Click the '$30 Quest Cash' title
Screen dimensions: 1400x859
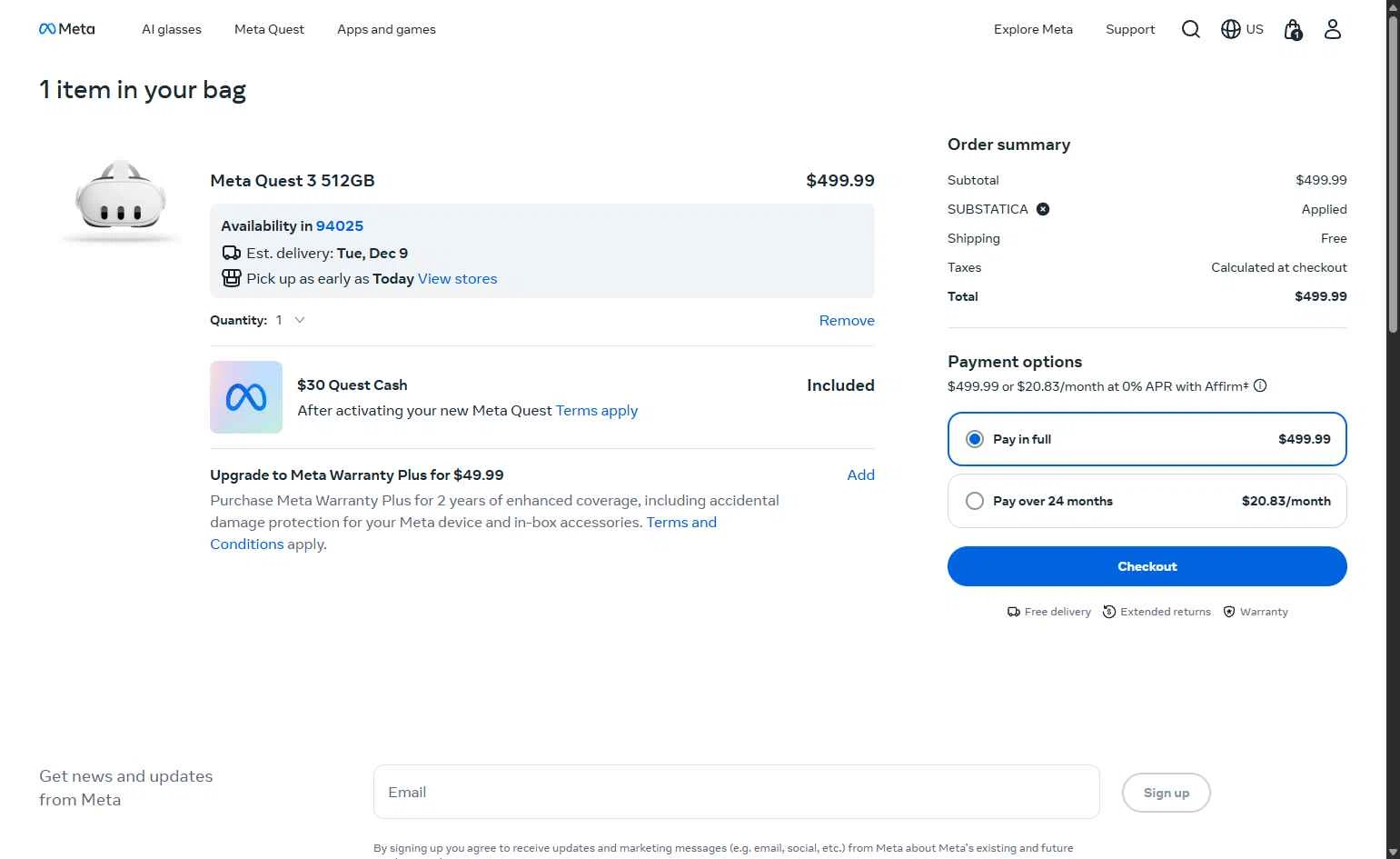tap(352, 385)
